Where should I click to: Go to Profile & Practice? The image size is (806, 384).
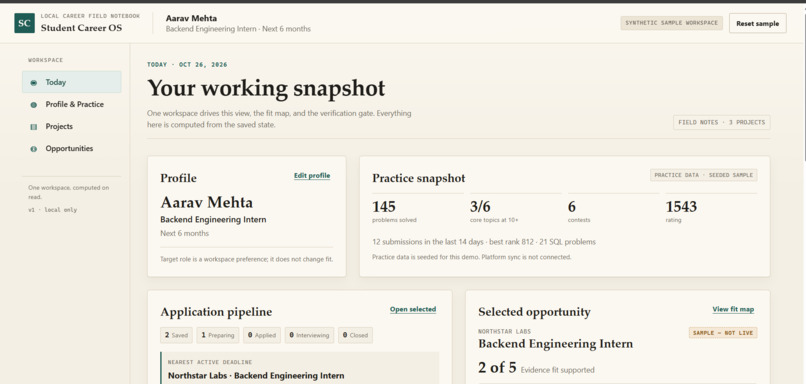click(71, 104)
